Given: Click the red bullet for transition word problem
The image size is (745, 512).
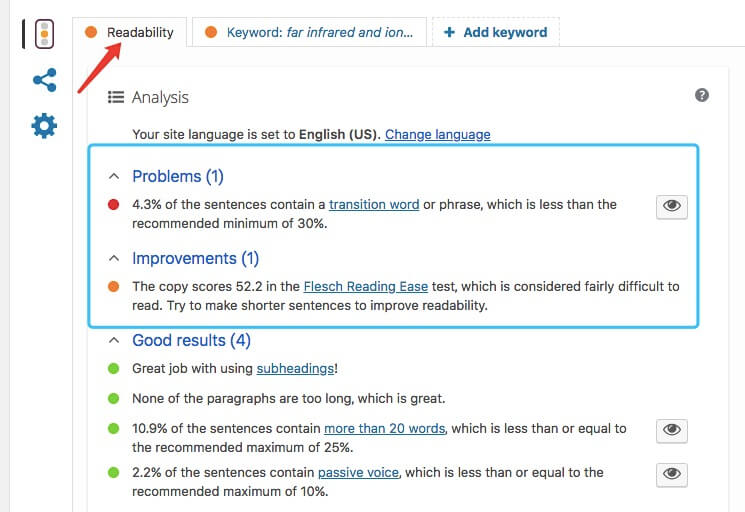Looking at the screenshot, I should (x=114, y=205).
